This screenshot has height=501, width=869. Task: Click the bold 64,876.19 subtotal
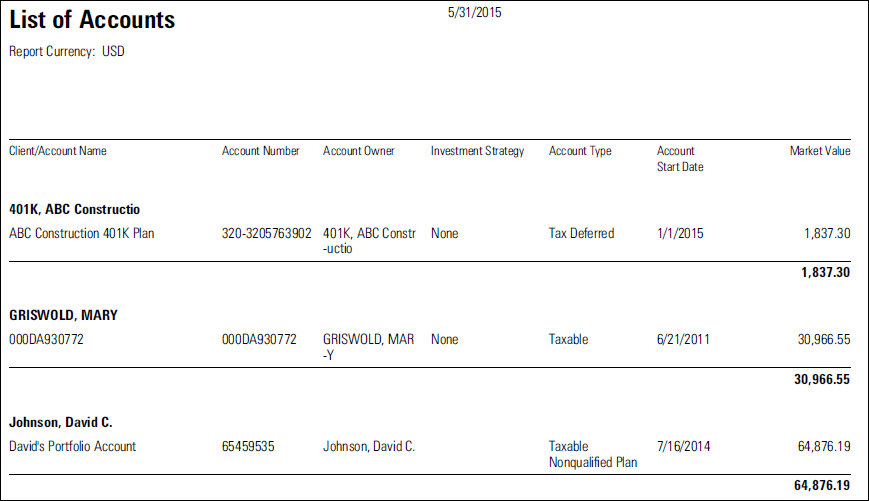pyautogui.click(x=822, y=485)
